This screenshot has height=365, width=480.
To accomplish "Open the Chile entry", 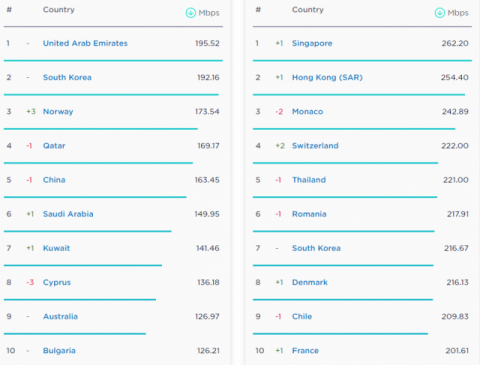I will [302, 317].
